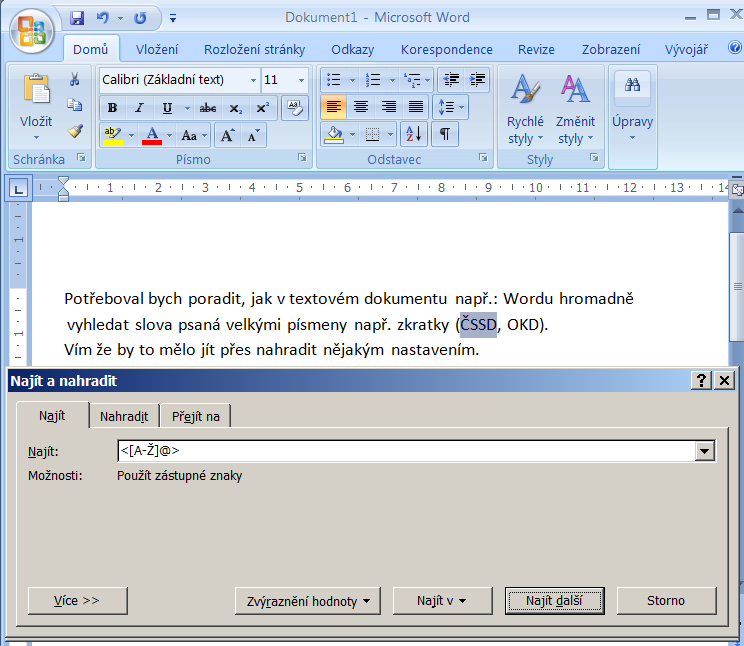
Task: Open the Najít v dropdown button
Action: coord(442,600)
